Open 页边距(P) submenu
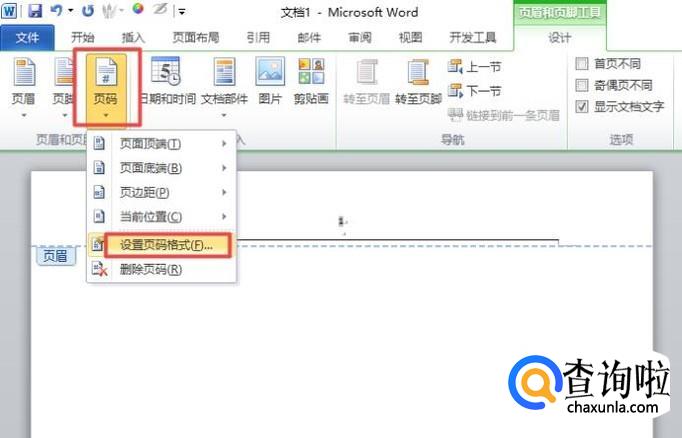This screenshot has width=682, height=438. (x=162, y=192)
